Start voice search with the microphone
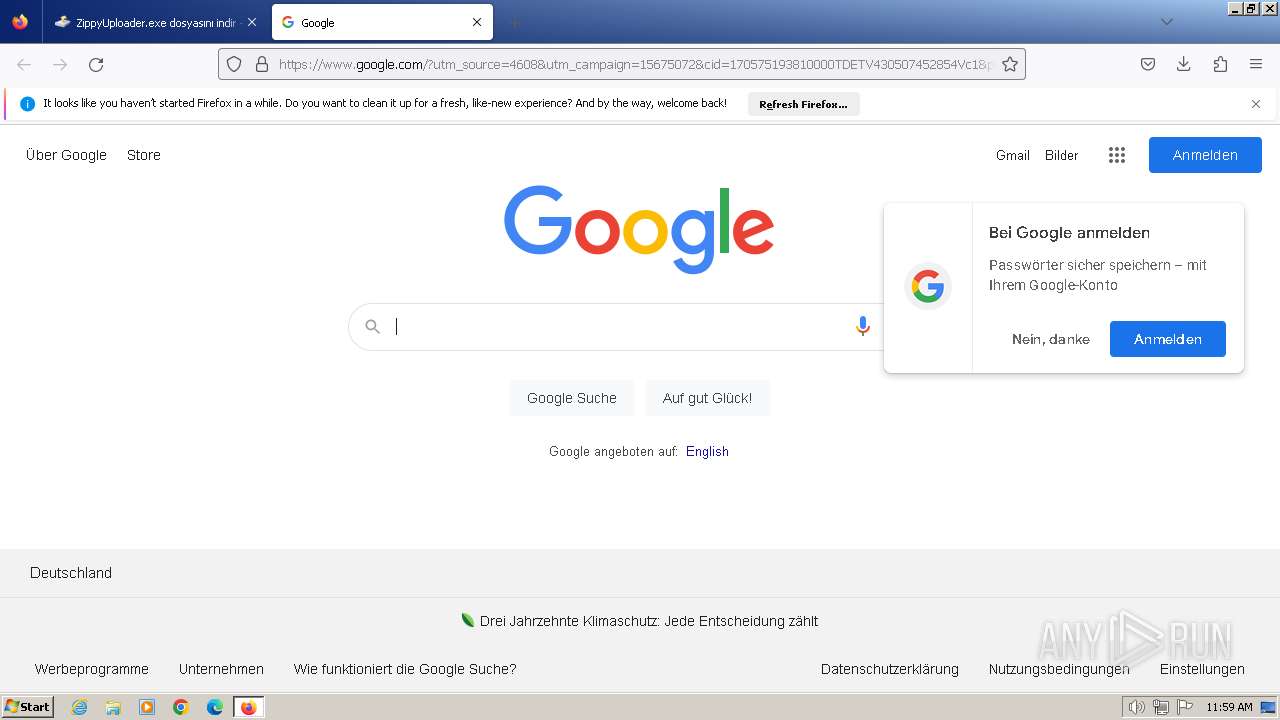Viewport: 1280px width, 720px height. [863, 326]
